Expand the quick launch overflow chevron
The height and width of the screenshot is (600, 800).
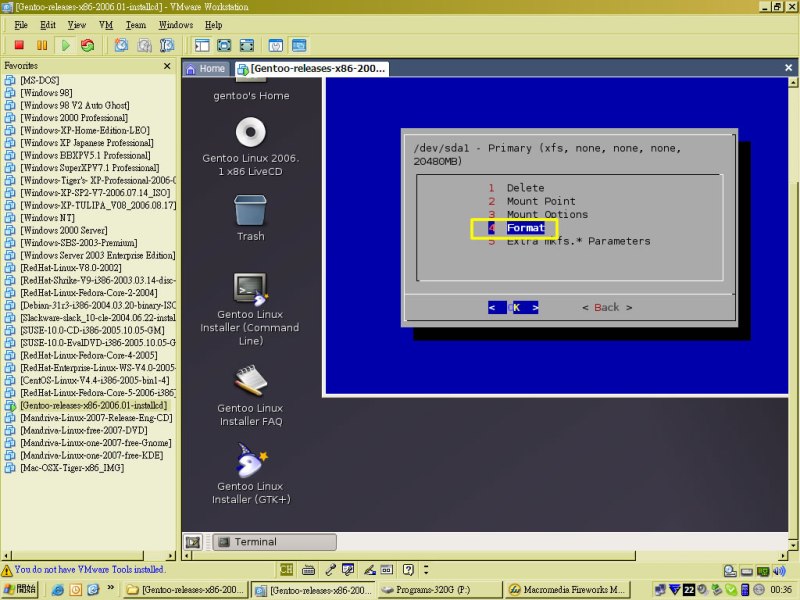click(x=110, y=588)
